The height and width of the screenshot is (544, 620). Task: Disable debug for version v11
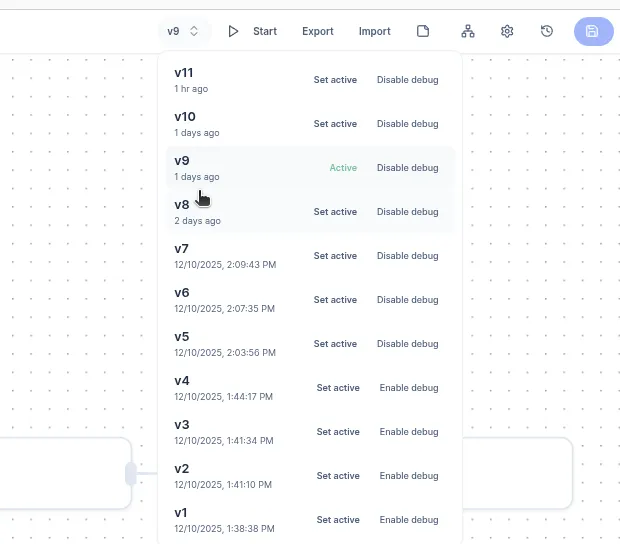tap(407, 80)
